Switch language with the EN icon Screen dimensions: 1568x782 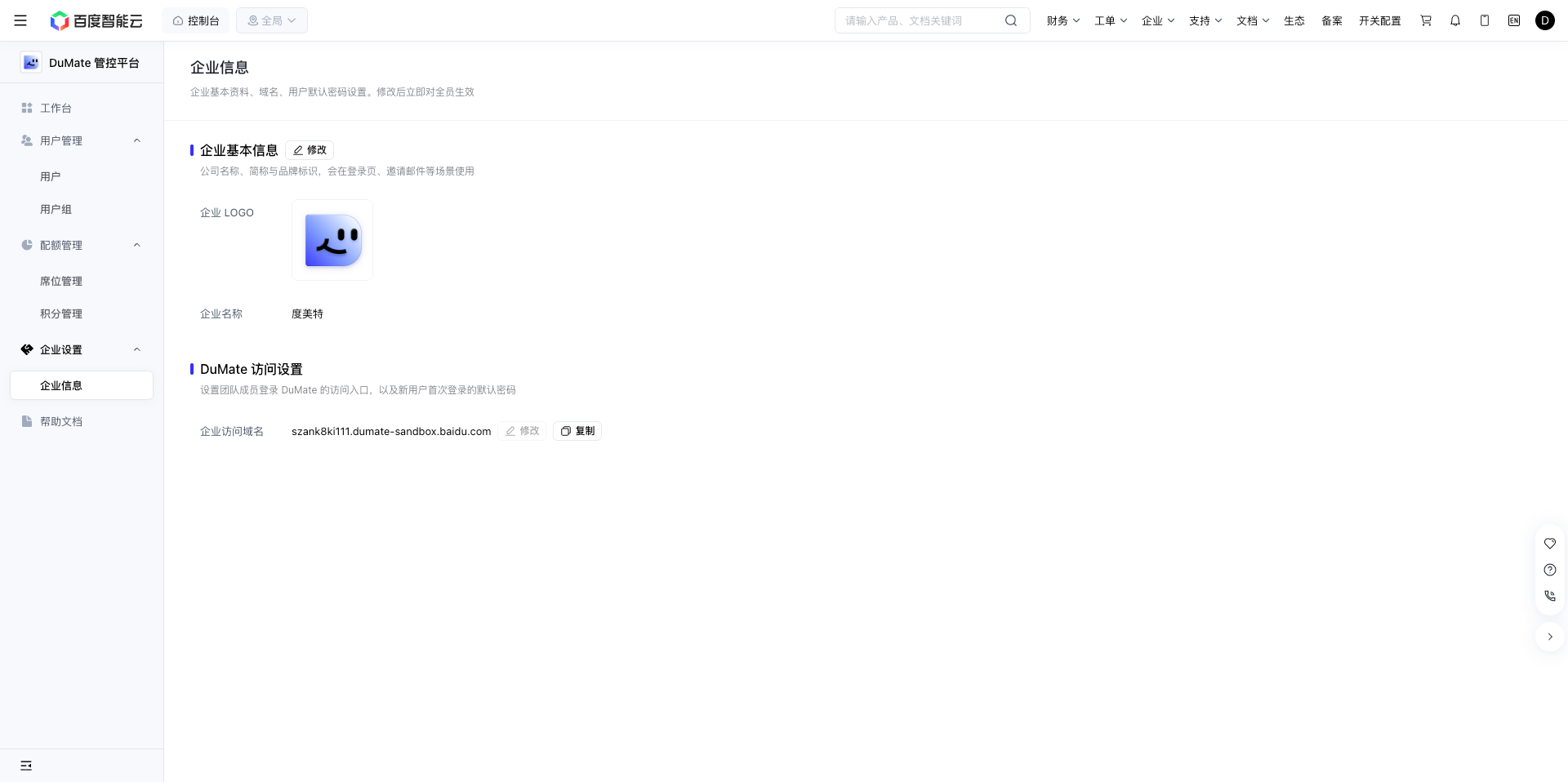tap(1514, 20)
